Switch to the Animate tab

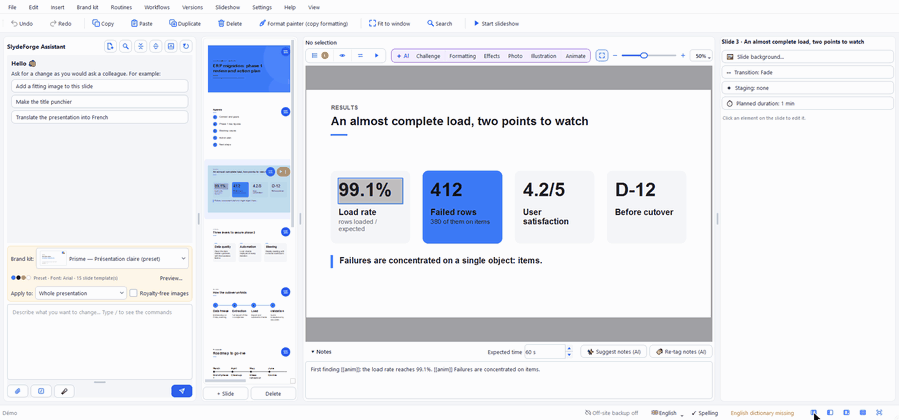coord(575,56)
